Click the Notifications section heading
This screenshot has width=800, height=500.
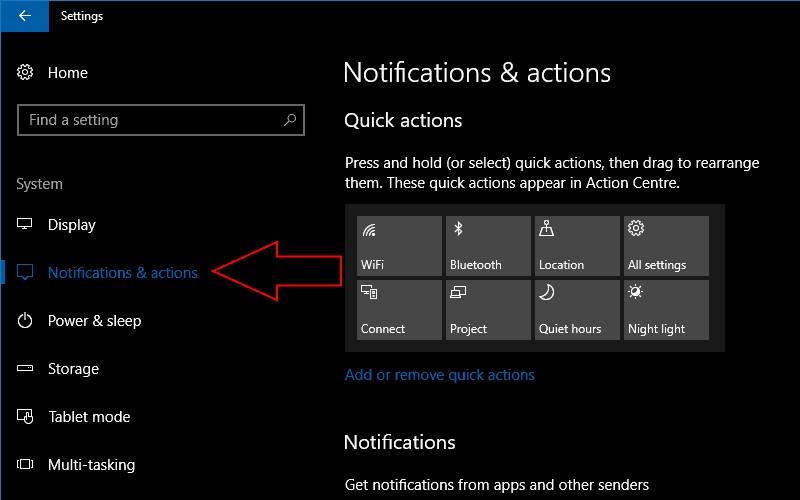click(x=399, y=442)
